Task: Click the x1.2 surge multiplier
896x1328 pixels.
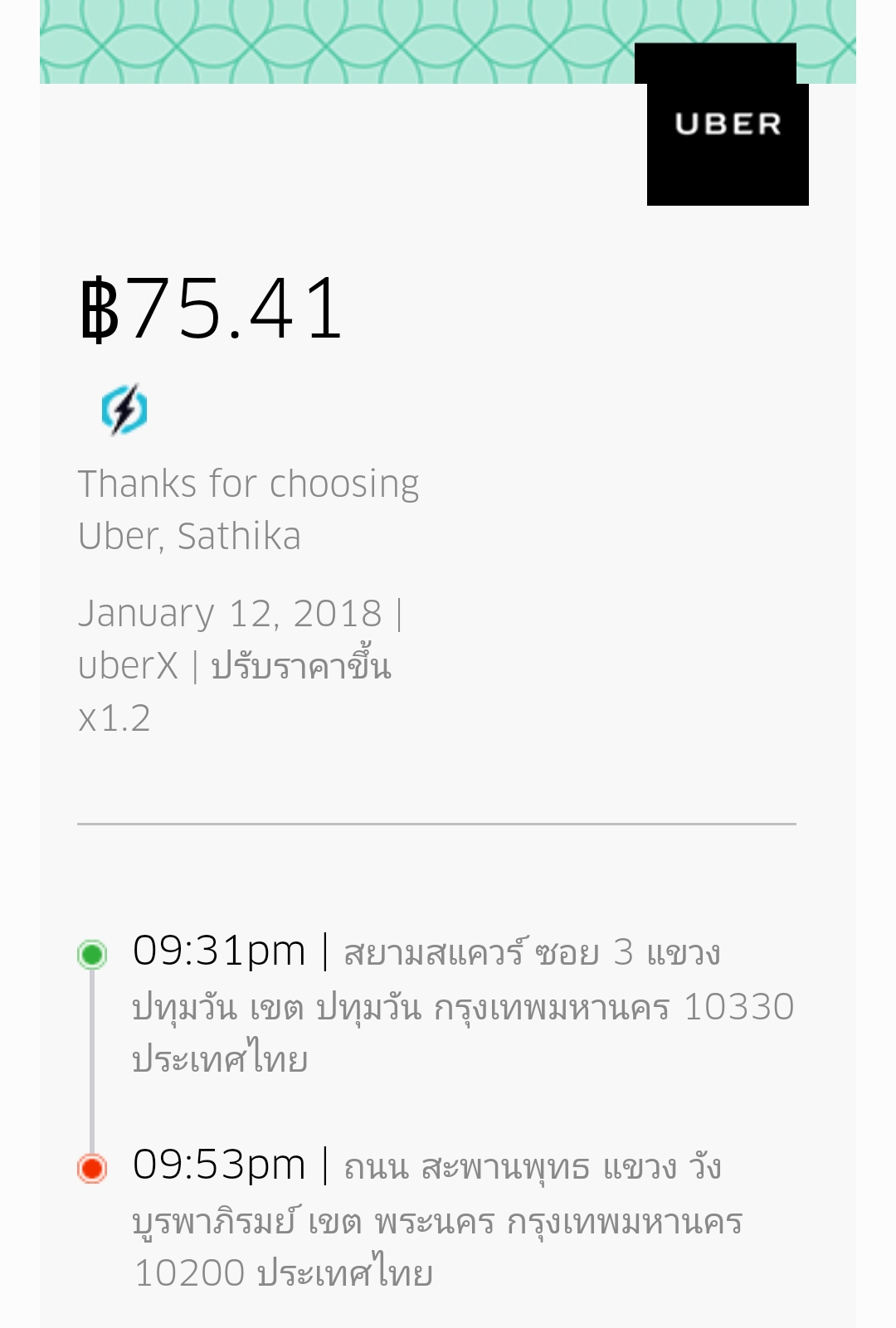Action: tap(114, 718)
